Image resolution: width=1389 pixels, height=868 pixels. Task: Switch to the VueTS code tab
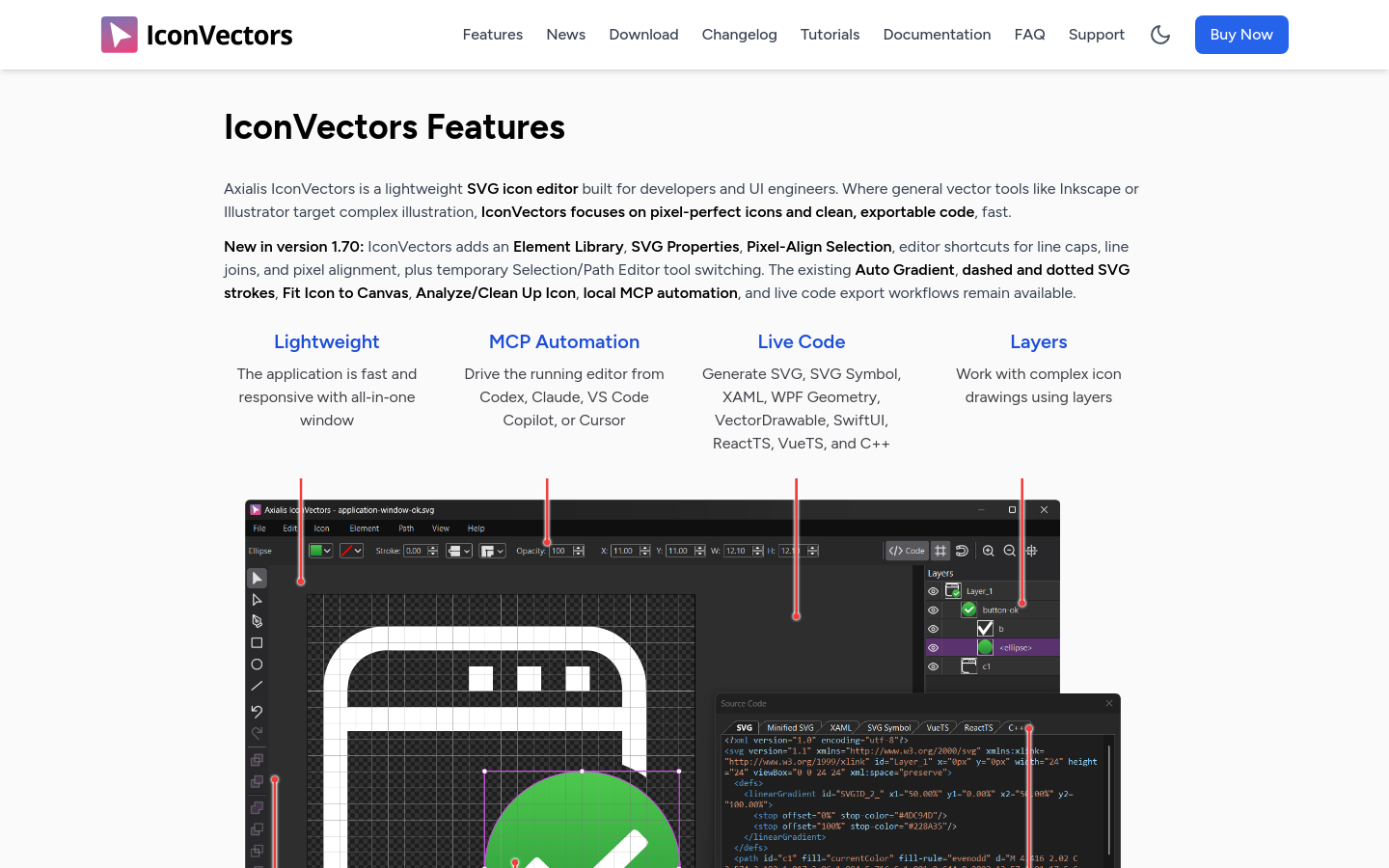(x=938, y=728)
